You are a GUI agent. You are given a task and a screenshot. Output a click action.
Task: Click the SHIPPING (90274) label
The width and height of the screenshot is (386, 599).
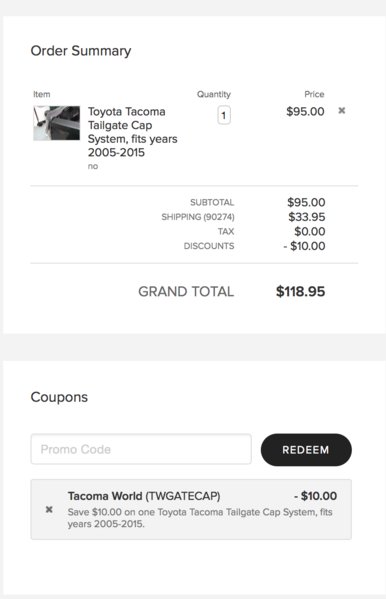point(198,217)
